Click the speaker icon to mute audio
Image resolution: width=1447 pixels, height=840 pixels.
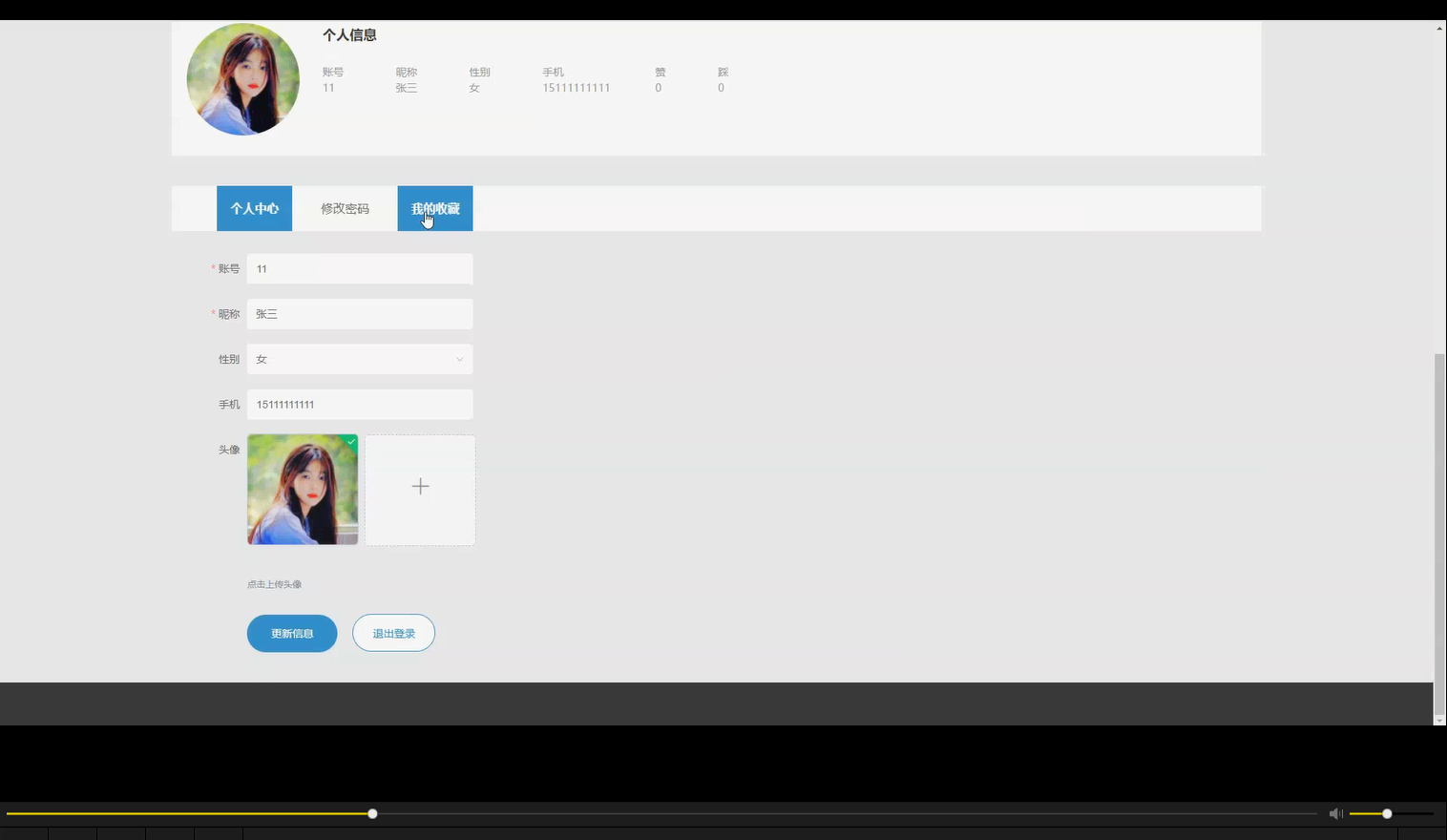(1335, 813)
